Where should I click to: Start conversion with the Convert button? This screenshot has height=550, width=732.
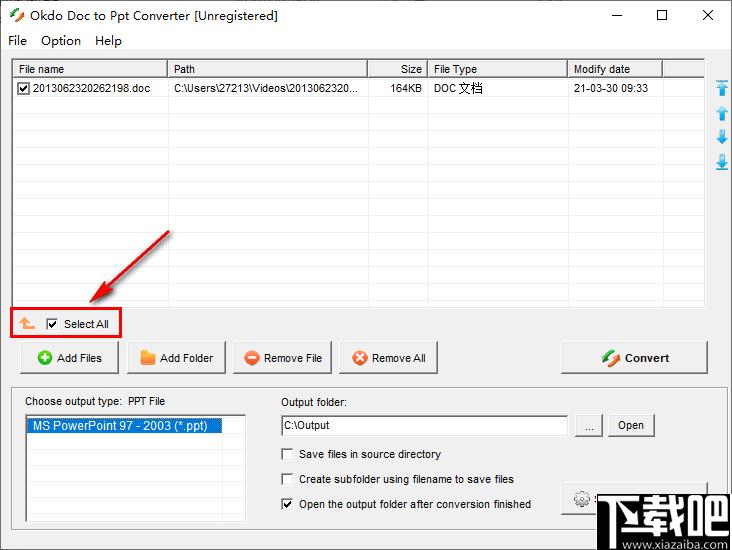(634, 358)
